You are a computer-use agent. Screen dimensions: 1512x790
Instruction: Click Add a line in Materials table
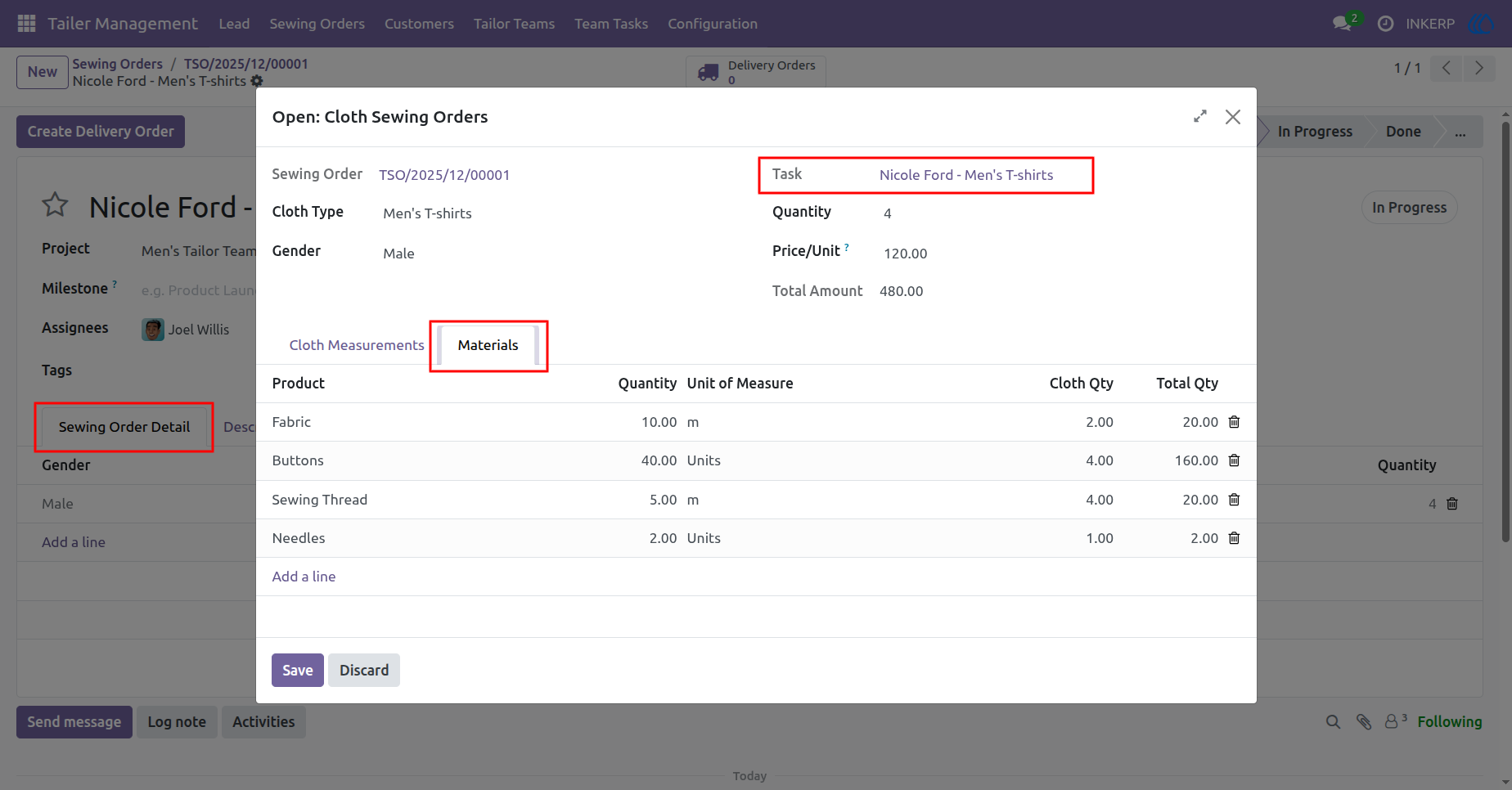point(304,577)
